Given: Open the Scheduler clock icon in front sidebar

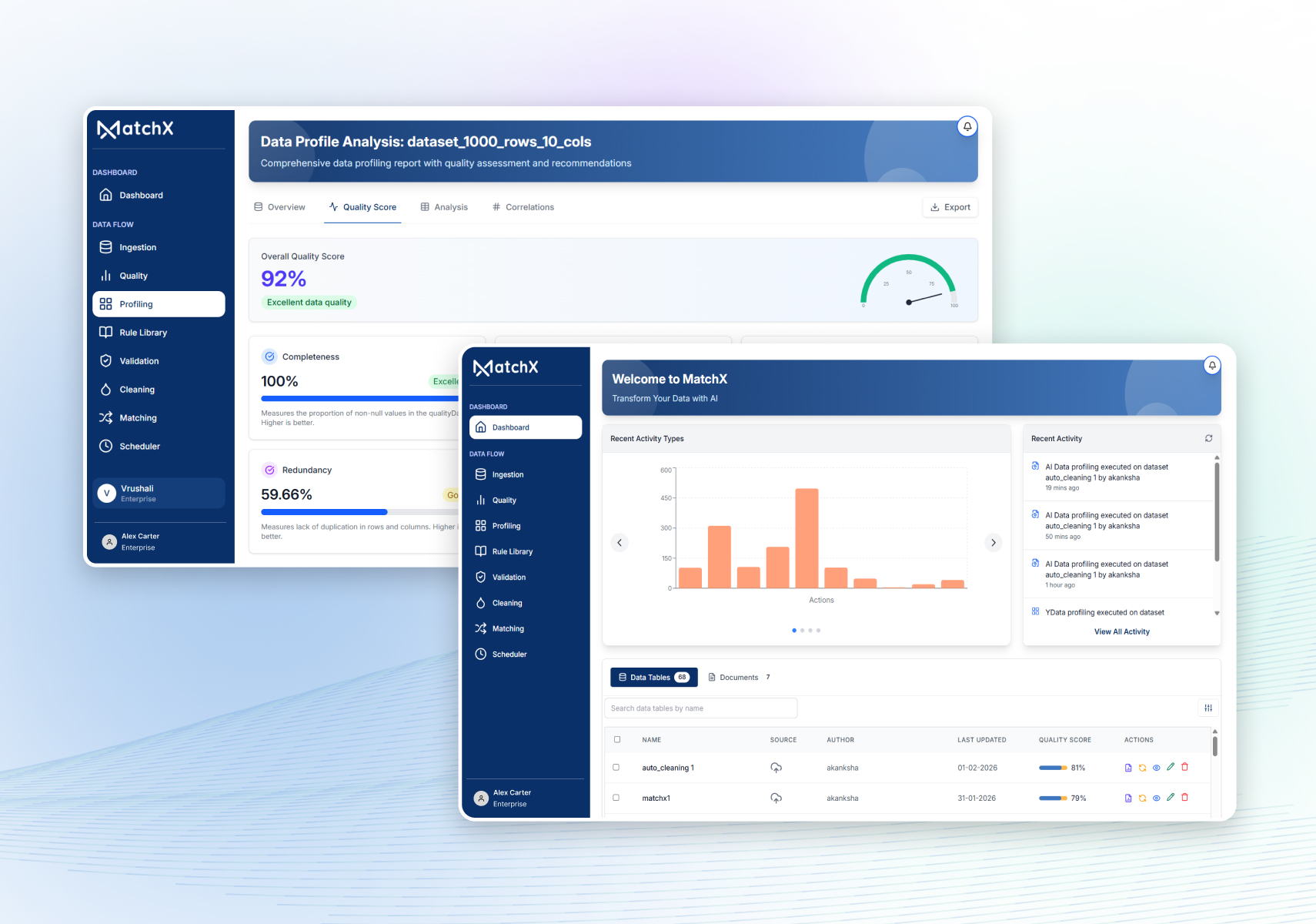Looking at the screenshot, I should 480,654.
